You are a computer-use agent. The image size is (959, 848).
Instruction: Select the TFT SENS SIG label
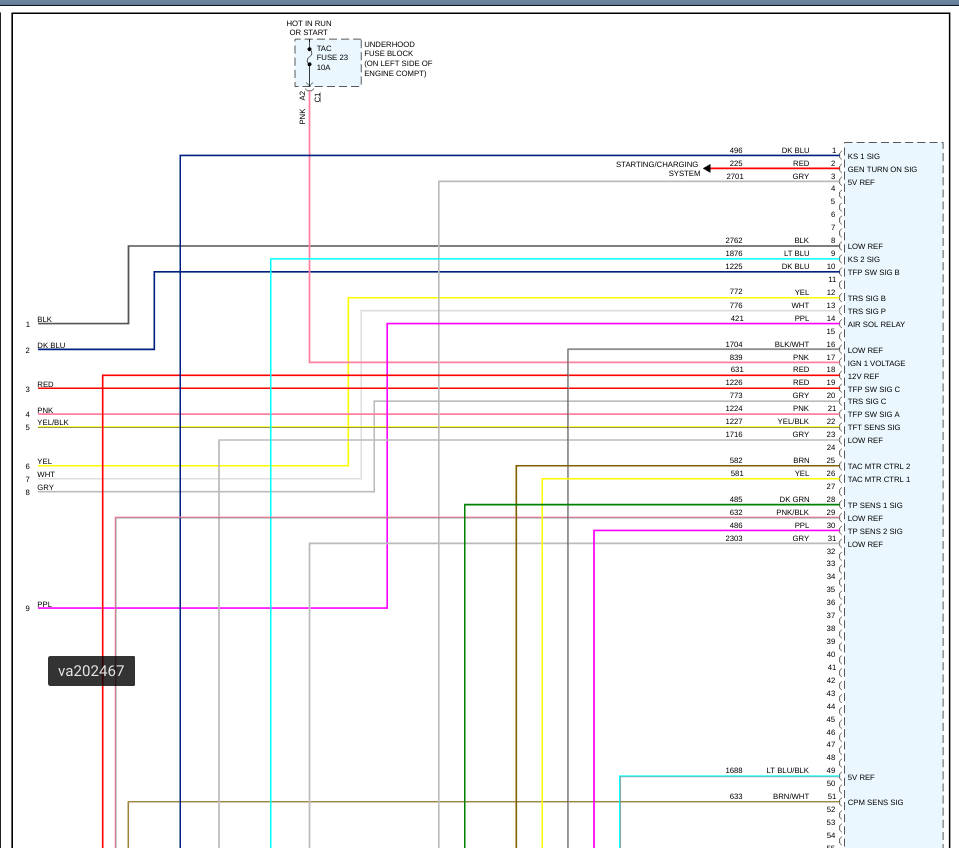coord(873,427)
